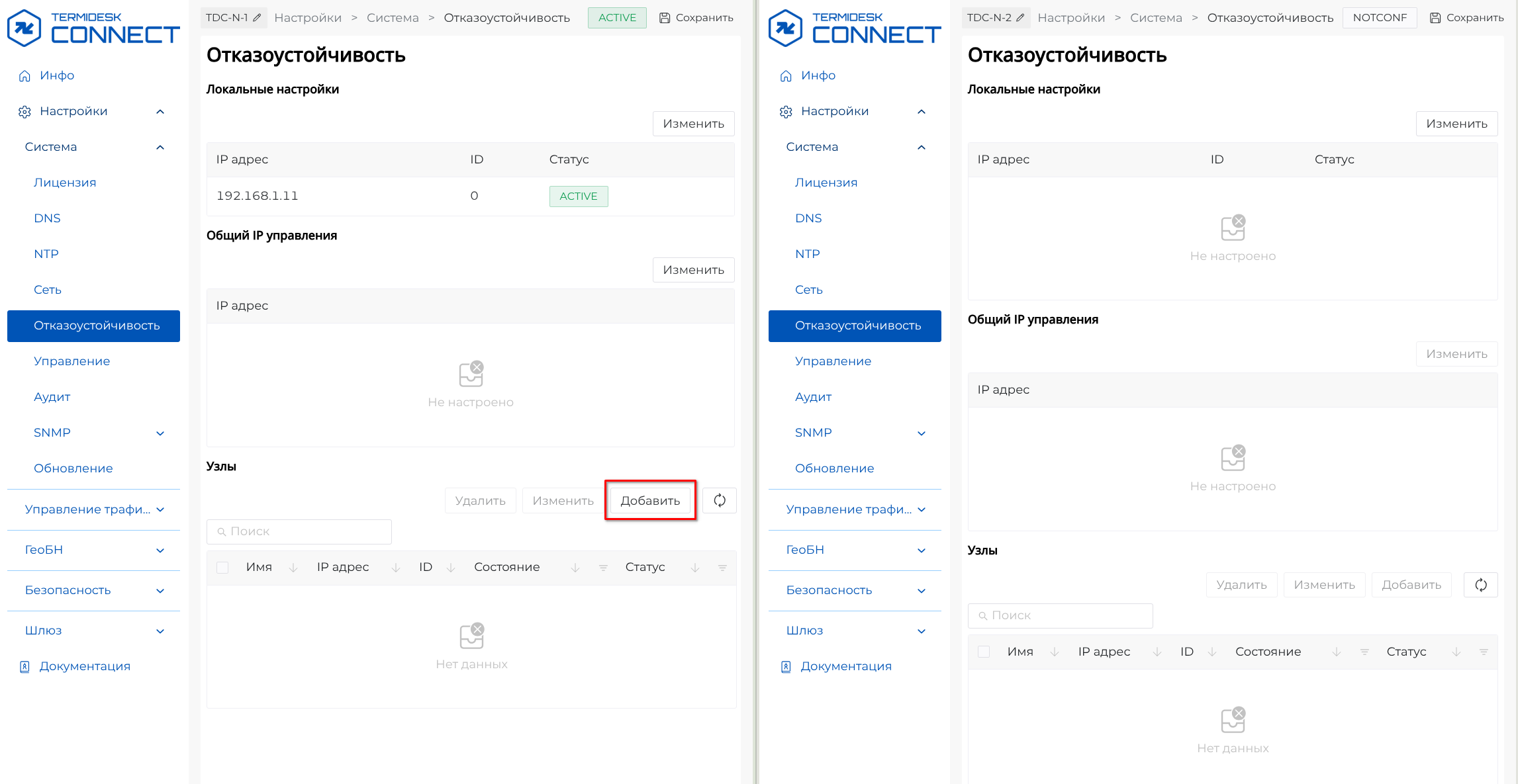Click the Termidesk Connect logo in left panel
Viewport: 1518px width, 784px height.
93,28
